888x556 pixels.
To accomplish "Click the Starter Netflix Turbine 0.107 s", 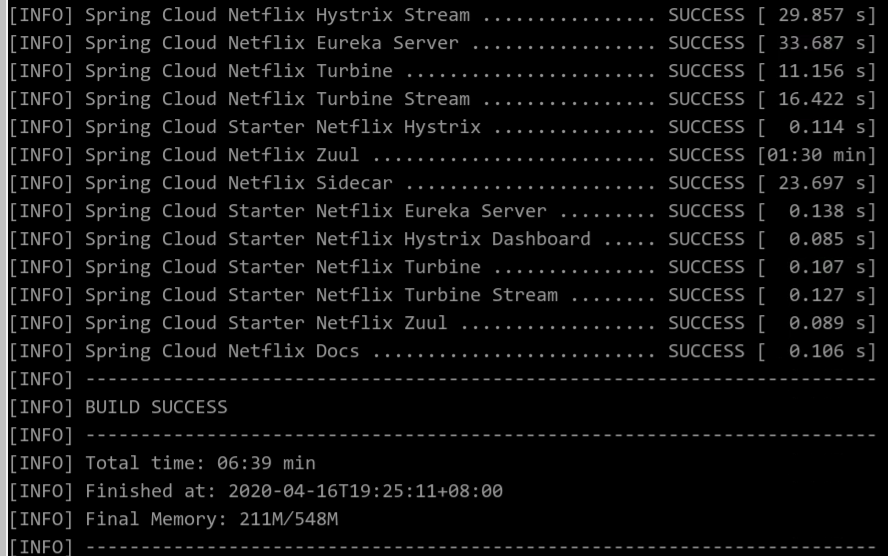I will [817, 267].
